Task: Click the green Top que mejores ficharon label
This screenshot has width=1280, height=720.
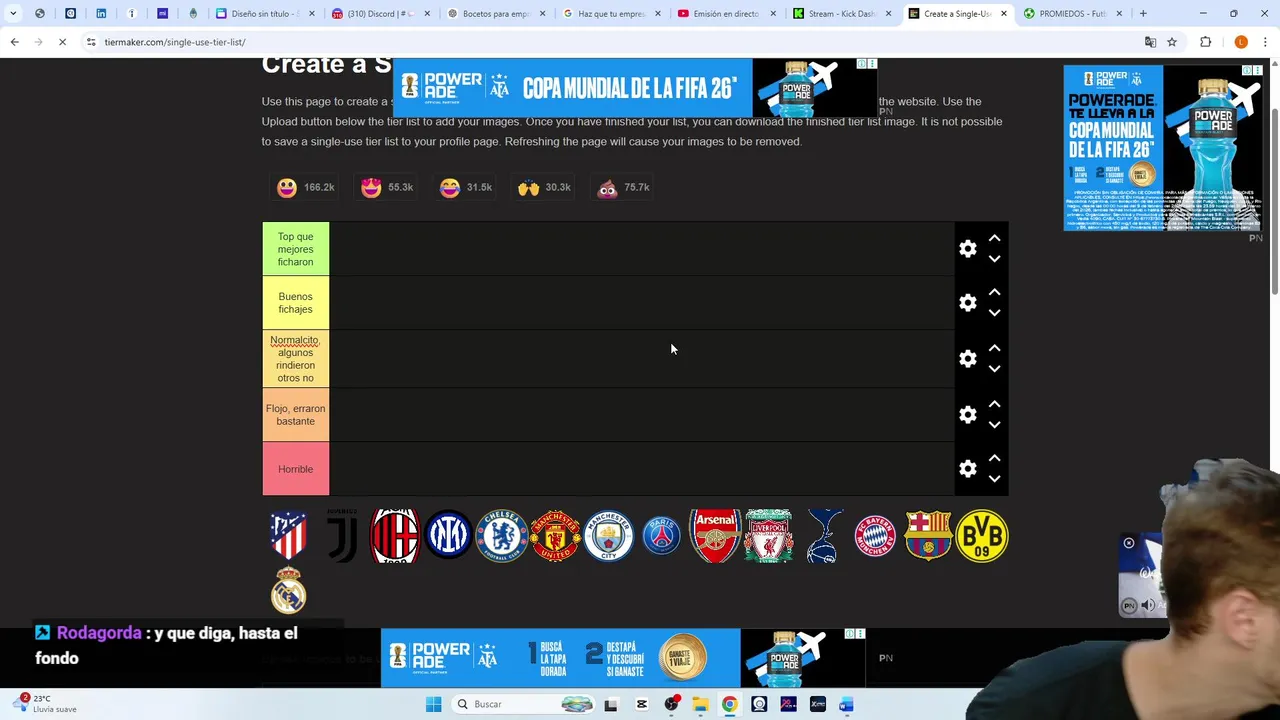Action: click(x=295, y=249)
